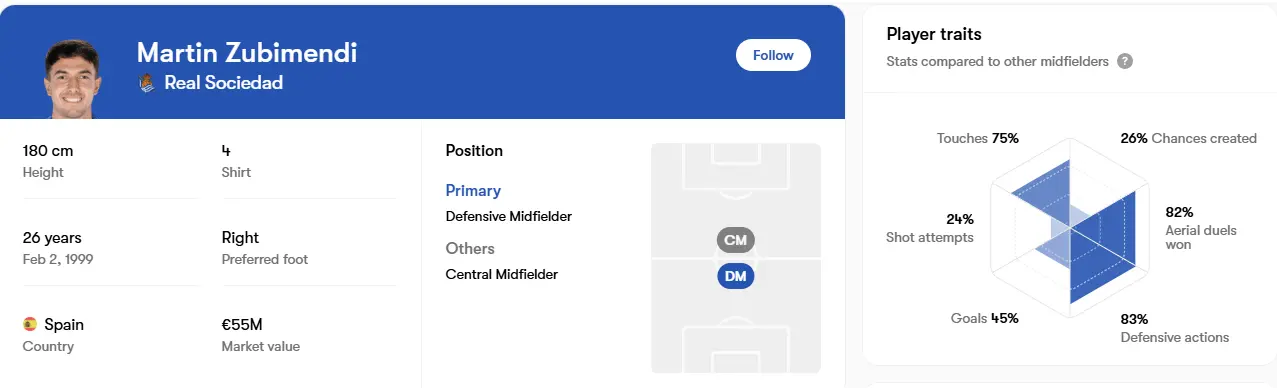Click the Defensive actions 83% label
The height and width of the screenshot is (388, 1277).
pos(1175,328)
